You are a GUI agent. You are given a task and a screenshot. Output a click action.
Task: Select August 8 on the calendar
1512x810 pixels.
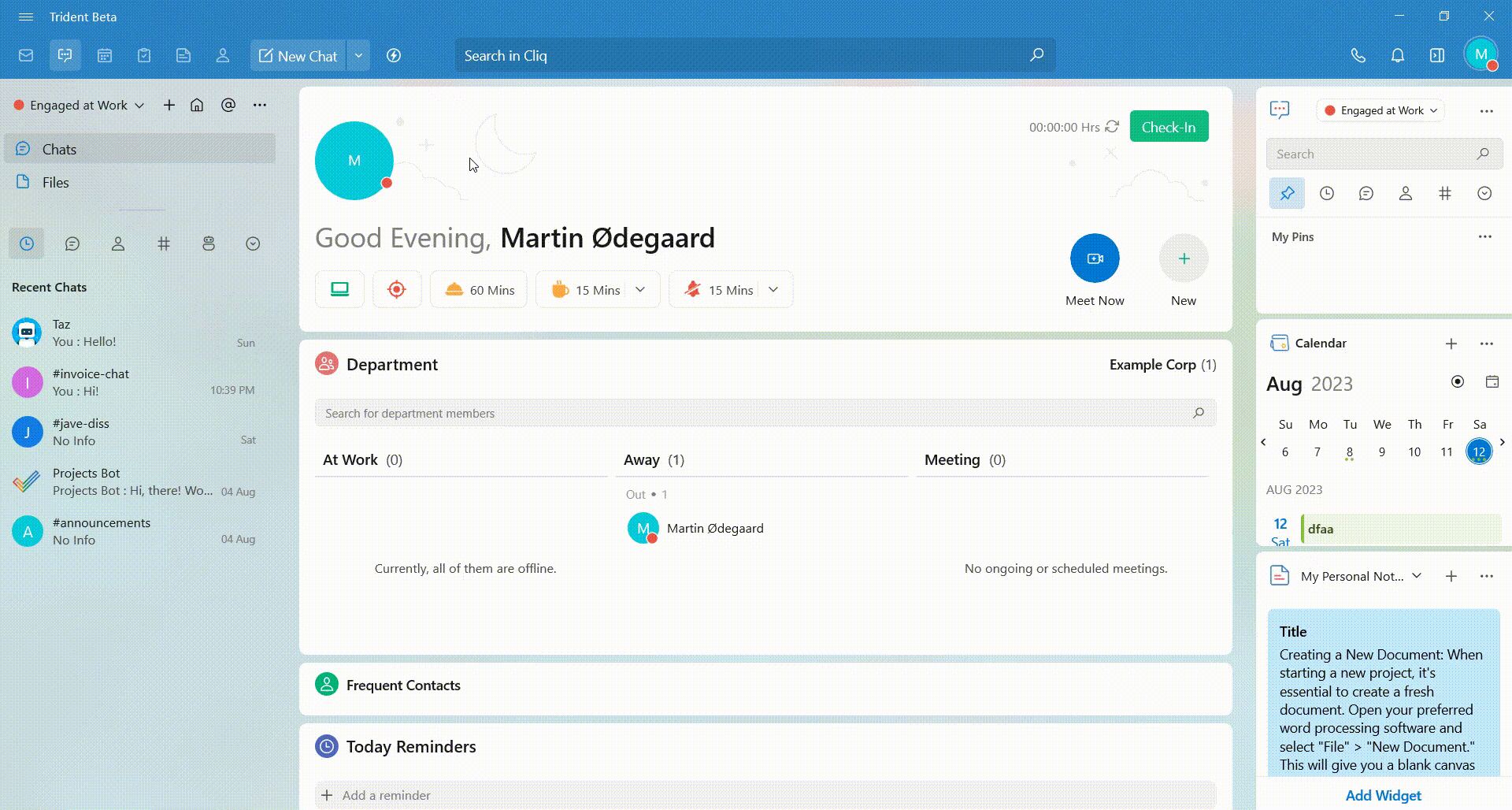click(x=1350, y=451)
